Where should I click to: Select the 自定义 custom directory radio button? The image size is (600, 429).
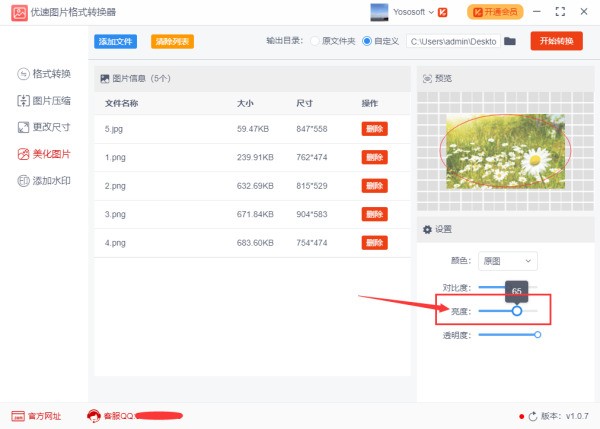[366, 41]
